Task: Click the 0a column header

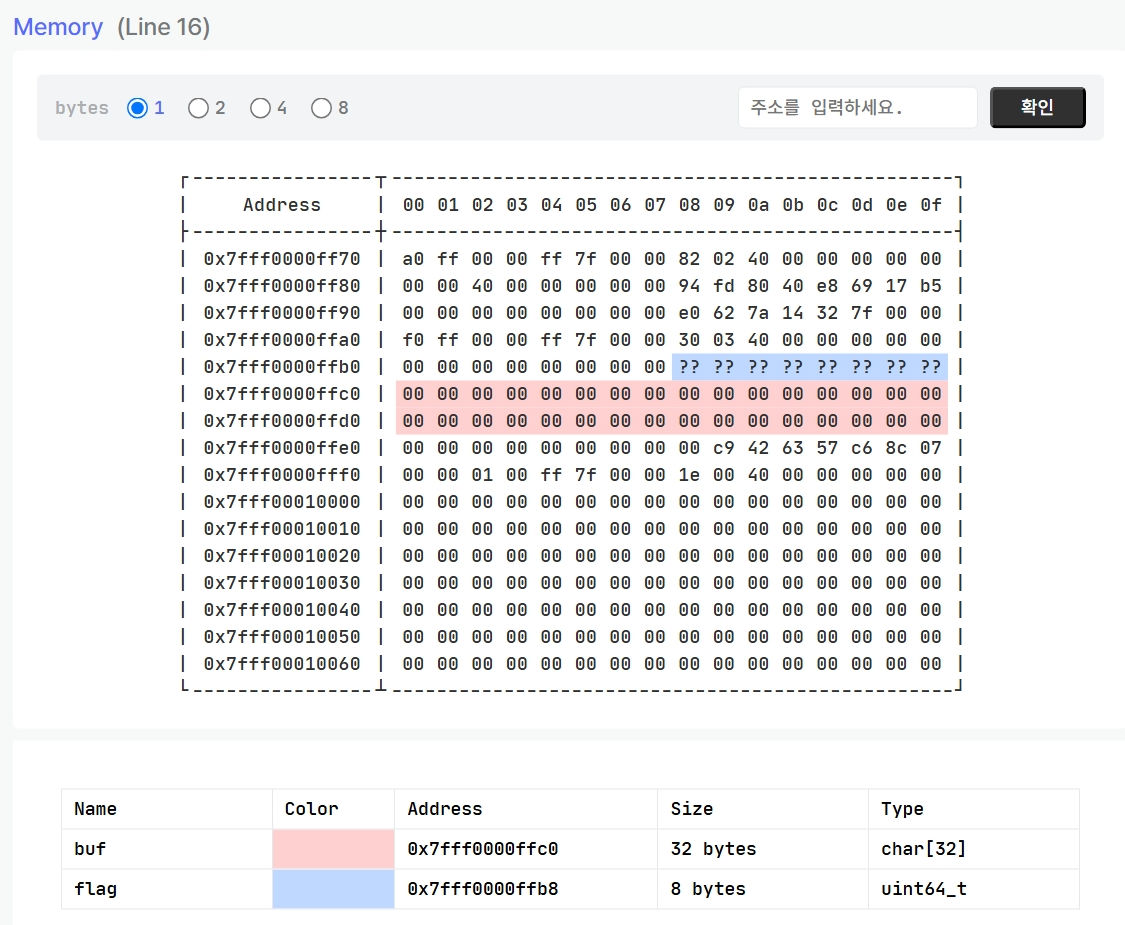Action: pos(758,205)
